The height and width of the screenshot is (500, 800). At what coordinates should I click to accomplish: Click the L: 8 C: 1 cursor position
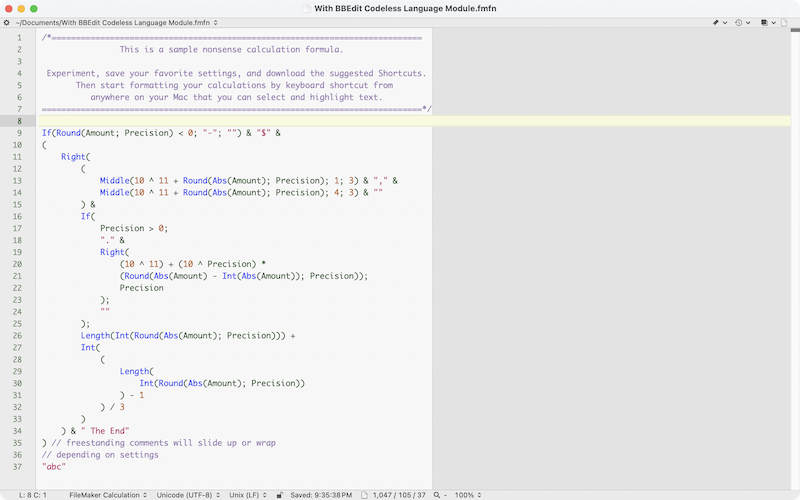(x=33, y=495)
